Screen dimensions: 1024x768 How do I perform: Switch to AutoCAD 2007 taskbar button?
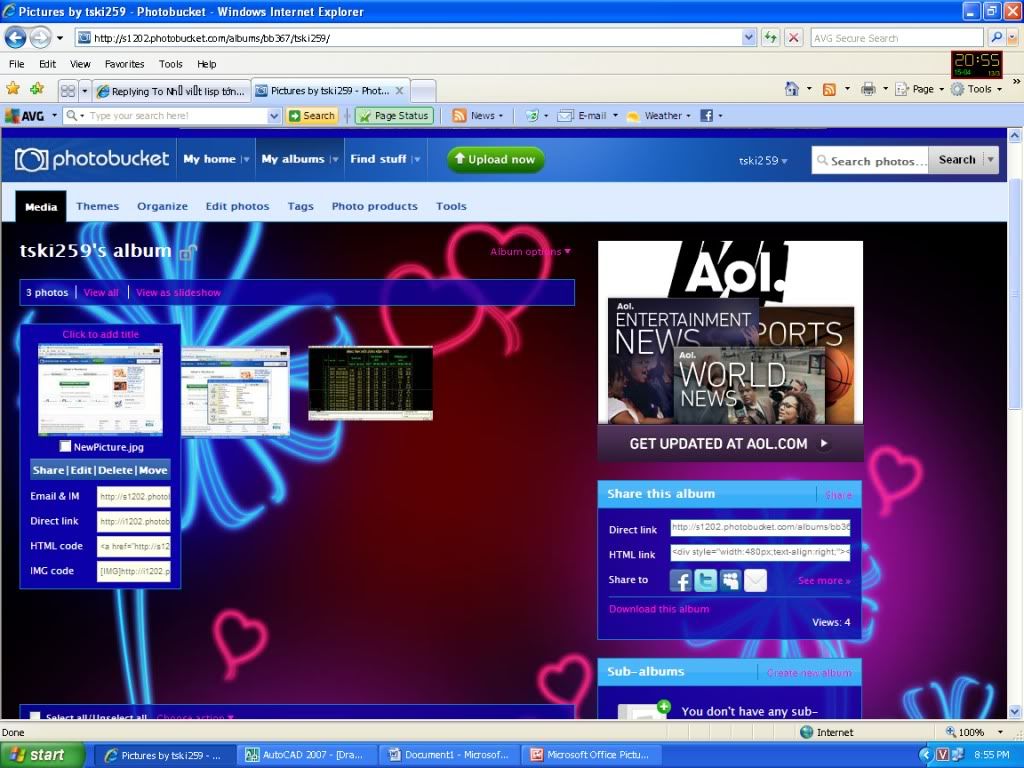tap(306, 755)
